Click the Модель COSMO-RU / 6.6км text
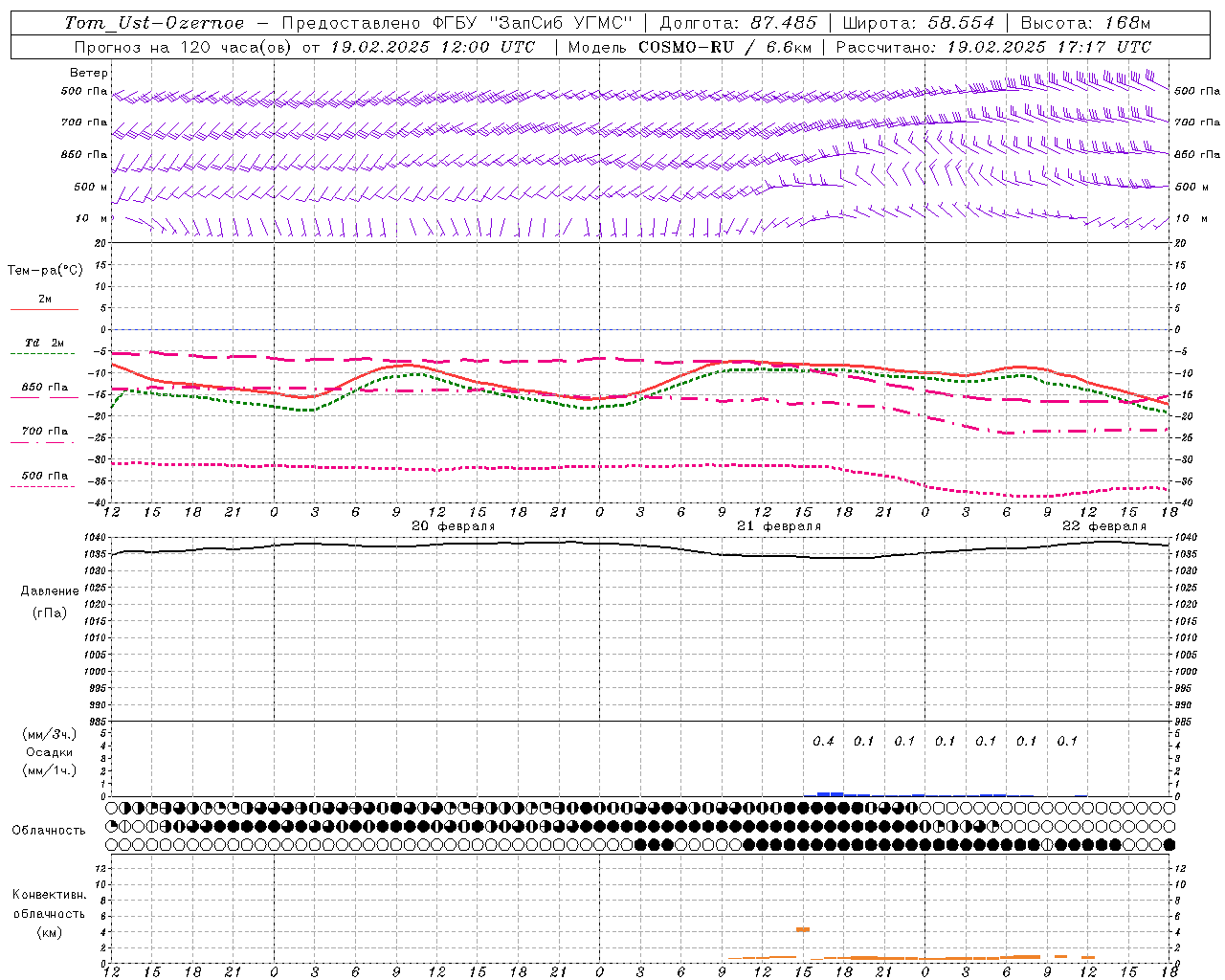Image resolution: width=1225 pixels, height=980 pixels. click(x=690, y=47)
